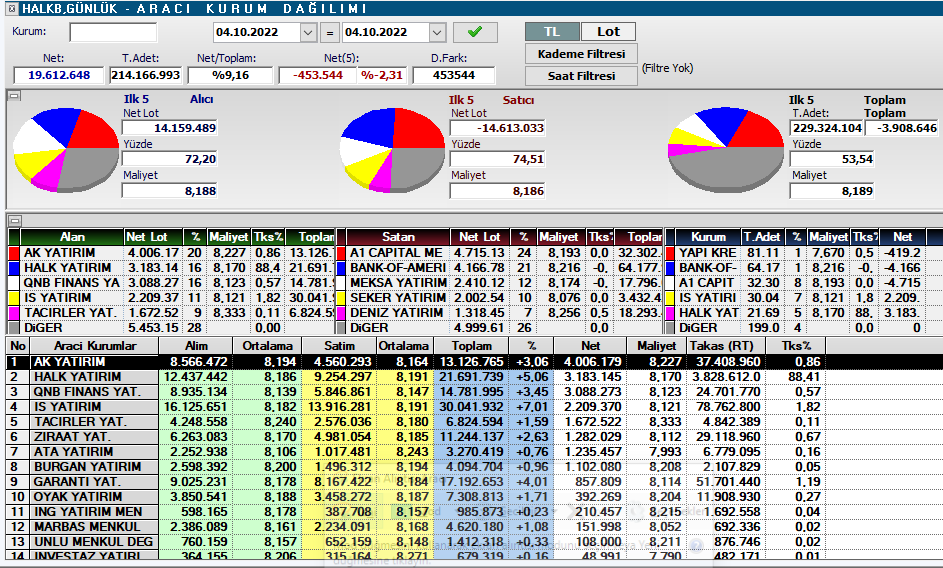The width and height of the screenshot is (943, 568).
Task: Click A1 CAPITAL ME in Satan table
Action: (397, 253)
